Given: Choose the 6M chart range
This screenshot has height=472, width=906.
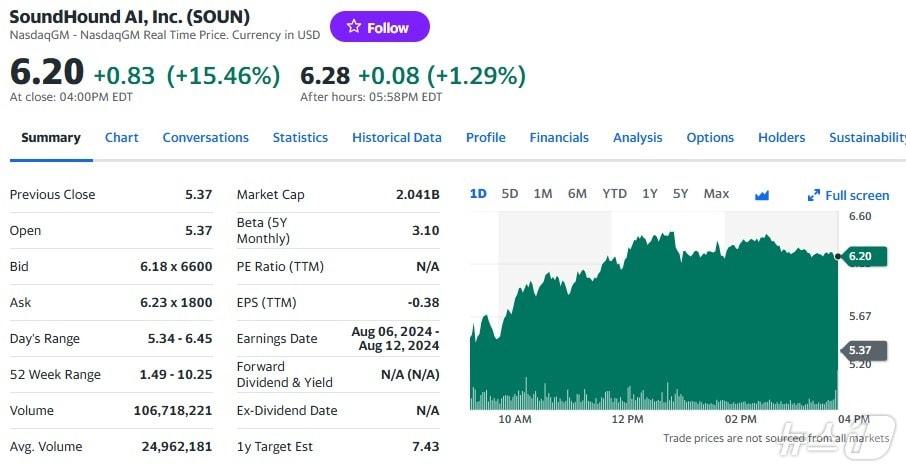Looking at the screenshot, I should coord(577,194).
